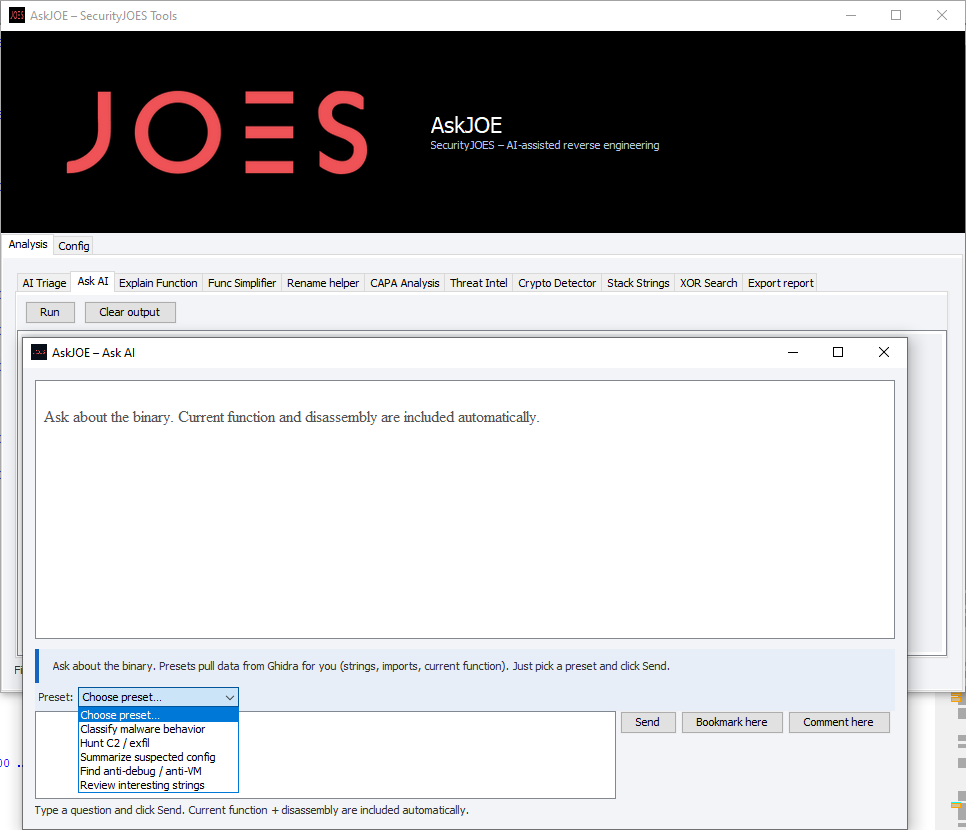The height and width of the screenshot is (830, 966).
Task: Select the 'Choose preset...' list entry
Action: point(158,715)
